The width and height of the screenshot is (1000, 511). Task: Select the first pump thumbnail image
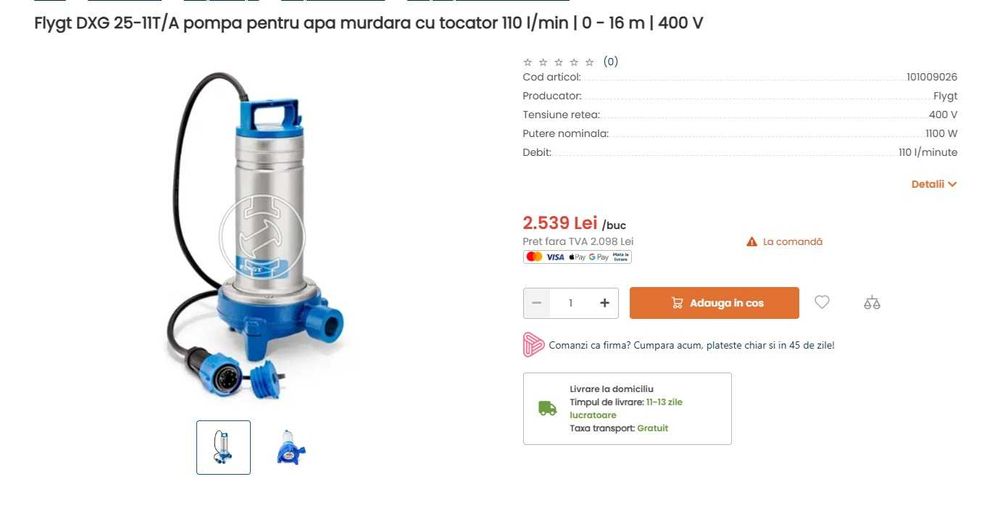tap(223, 447)
